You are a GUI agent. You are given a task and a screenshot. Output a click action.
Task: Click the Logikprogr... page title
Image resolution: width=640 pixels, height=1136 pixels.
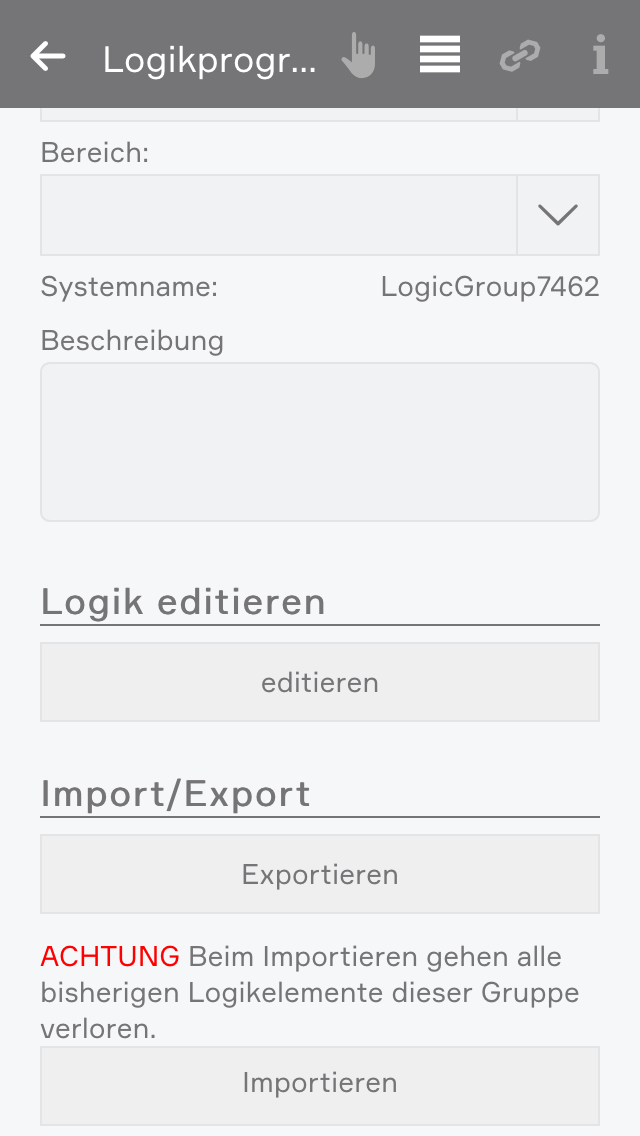(210, 60)
